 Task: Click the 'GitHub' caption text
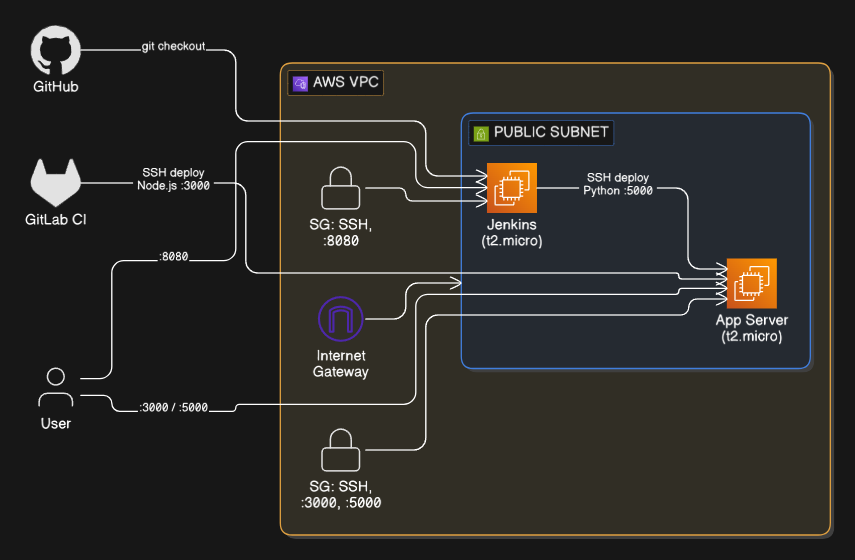point(56,87)
